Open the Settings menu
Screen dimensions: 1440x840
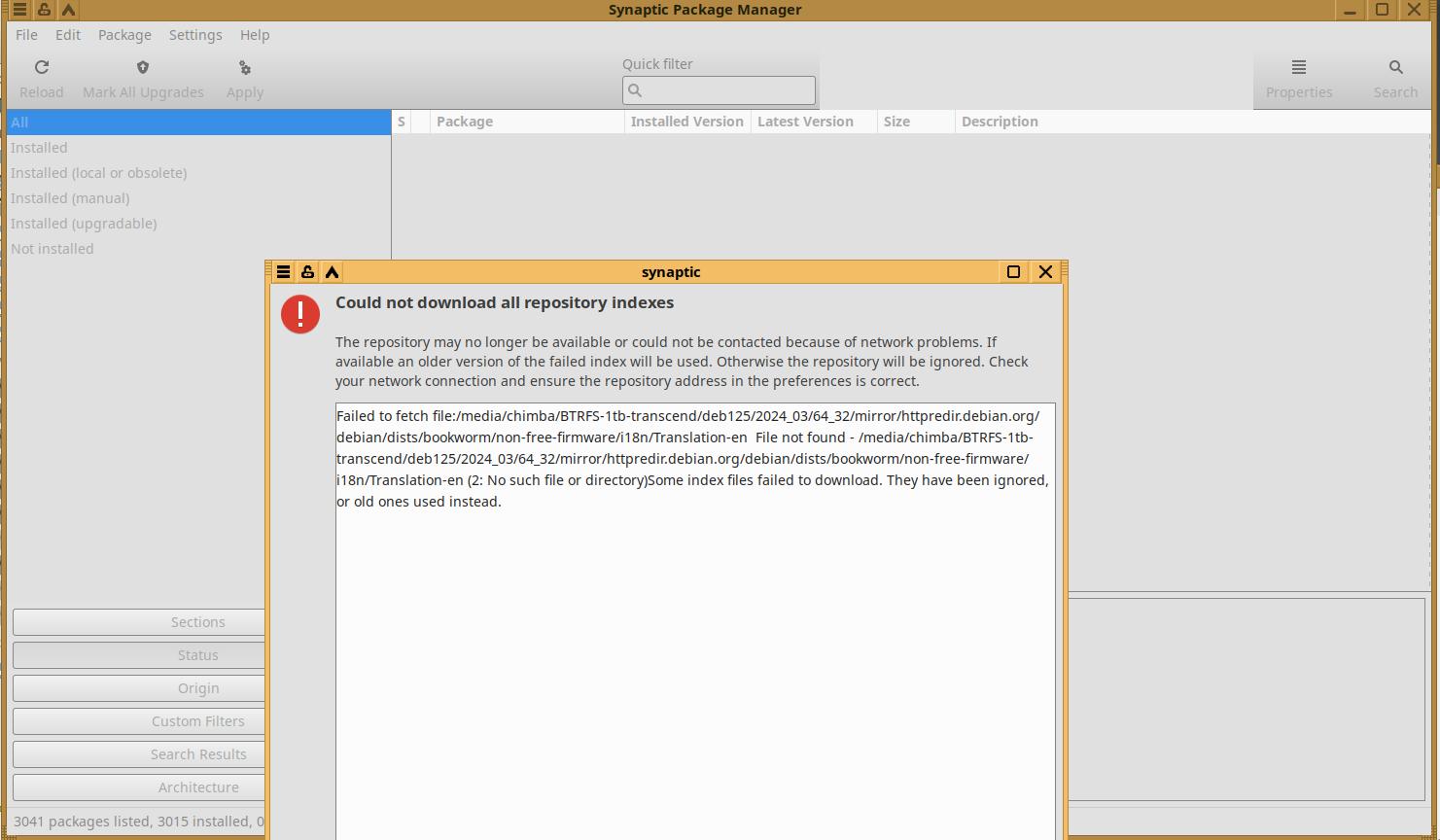[x=195, y=35]
